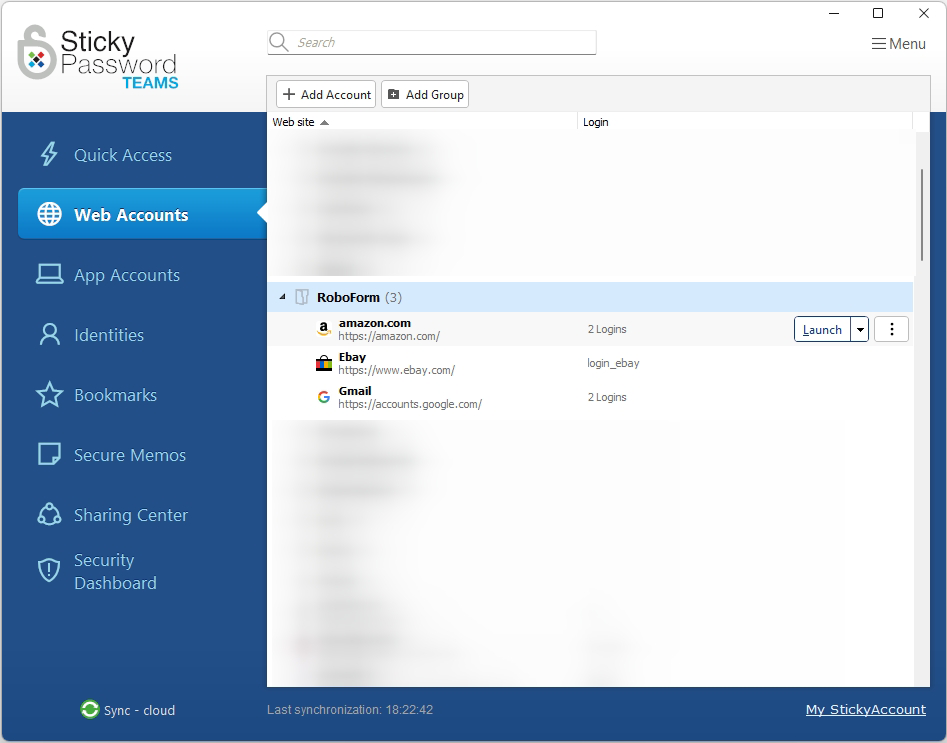Switch to App Accounts
Viewport: 947px width, 743px height.
tap(127, 275)
